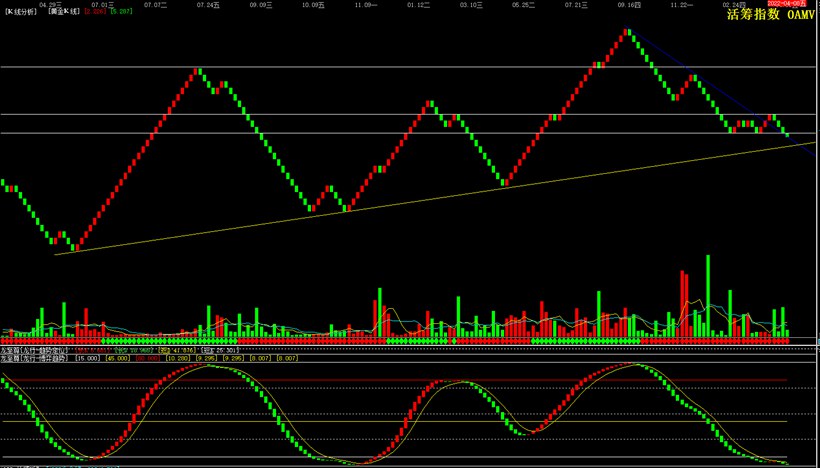
Task: Click the 03.10 date axis label
Action: 471,4
